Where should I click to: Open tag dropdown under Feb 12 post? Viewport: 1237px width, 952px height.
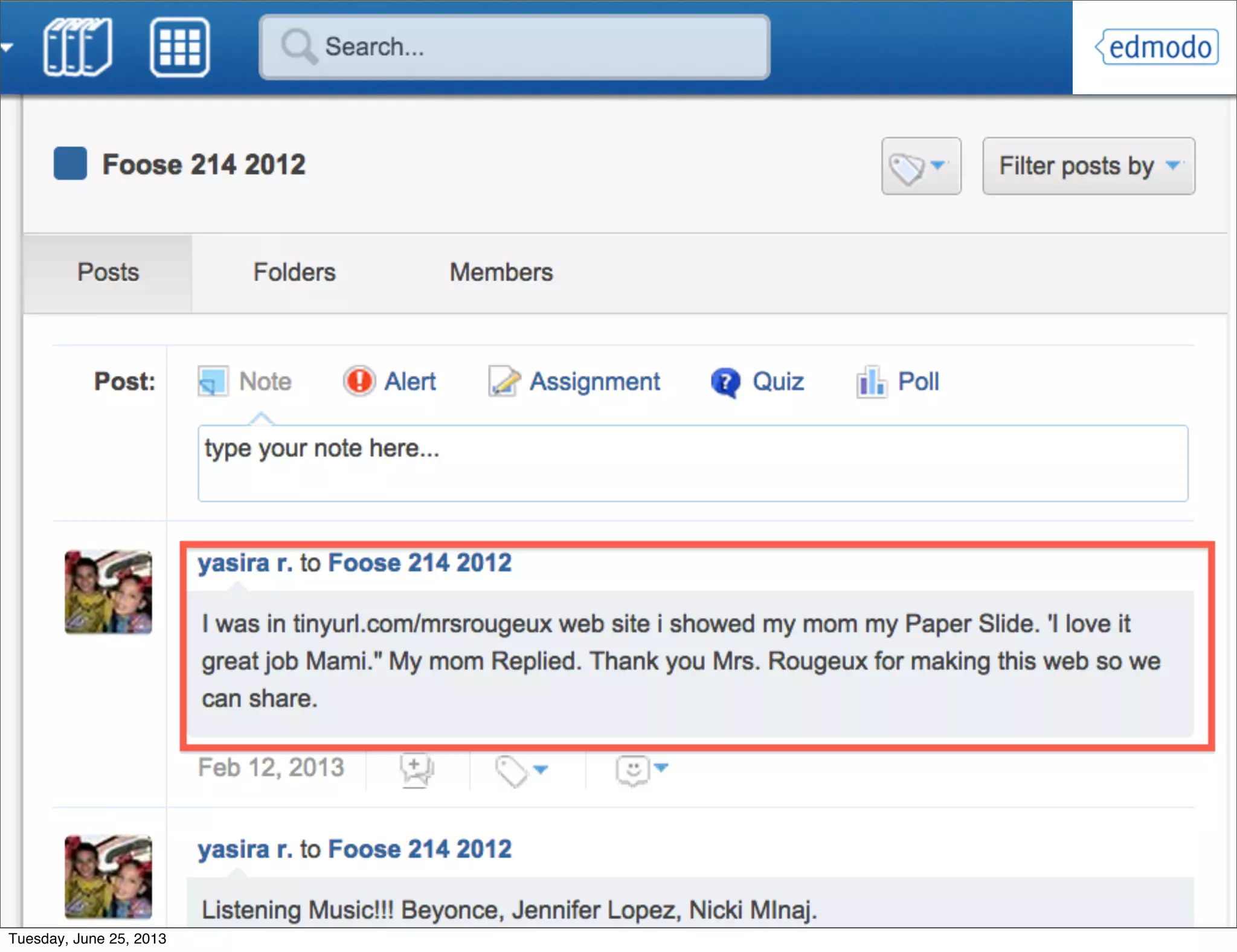point(521,770)
